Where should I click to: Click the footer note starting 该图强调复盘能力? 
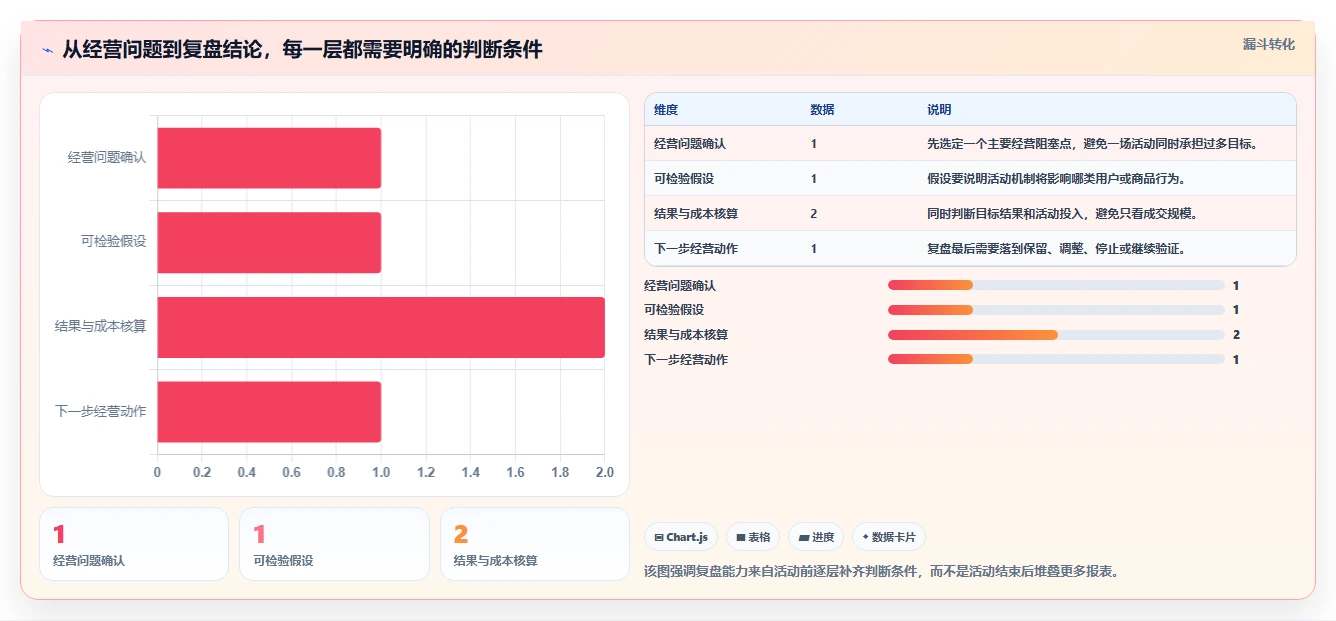click(882, 572)
